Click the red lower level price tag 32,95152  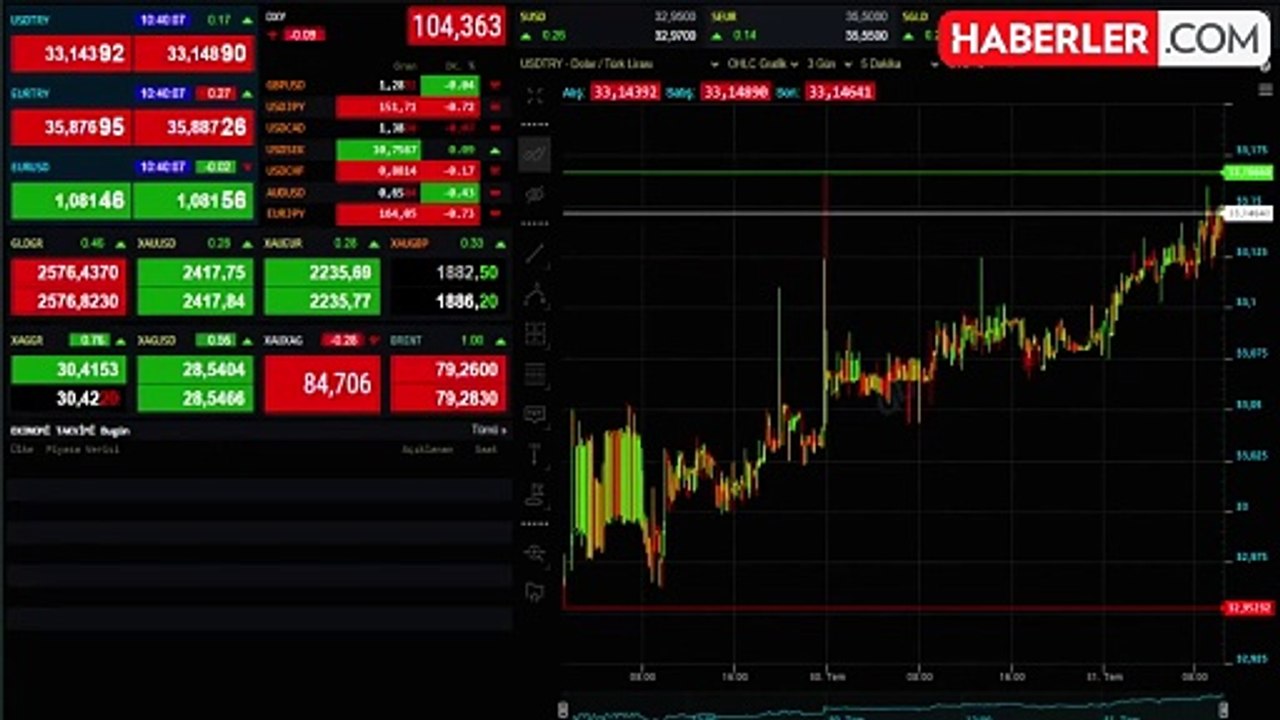point(1248,608)
